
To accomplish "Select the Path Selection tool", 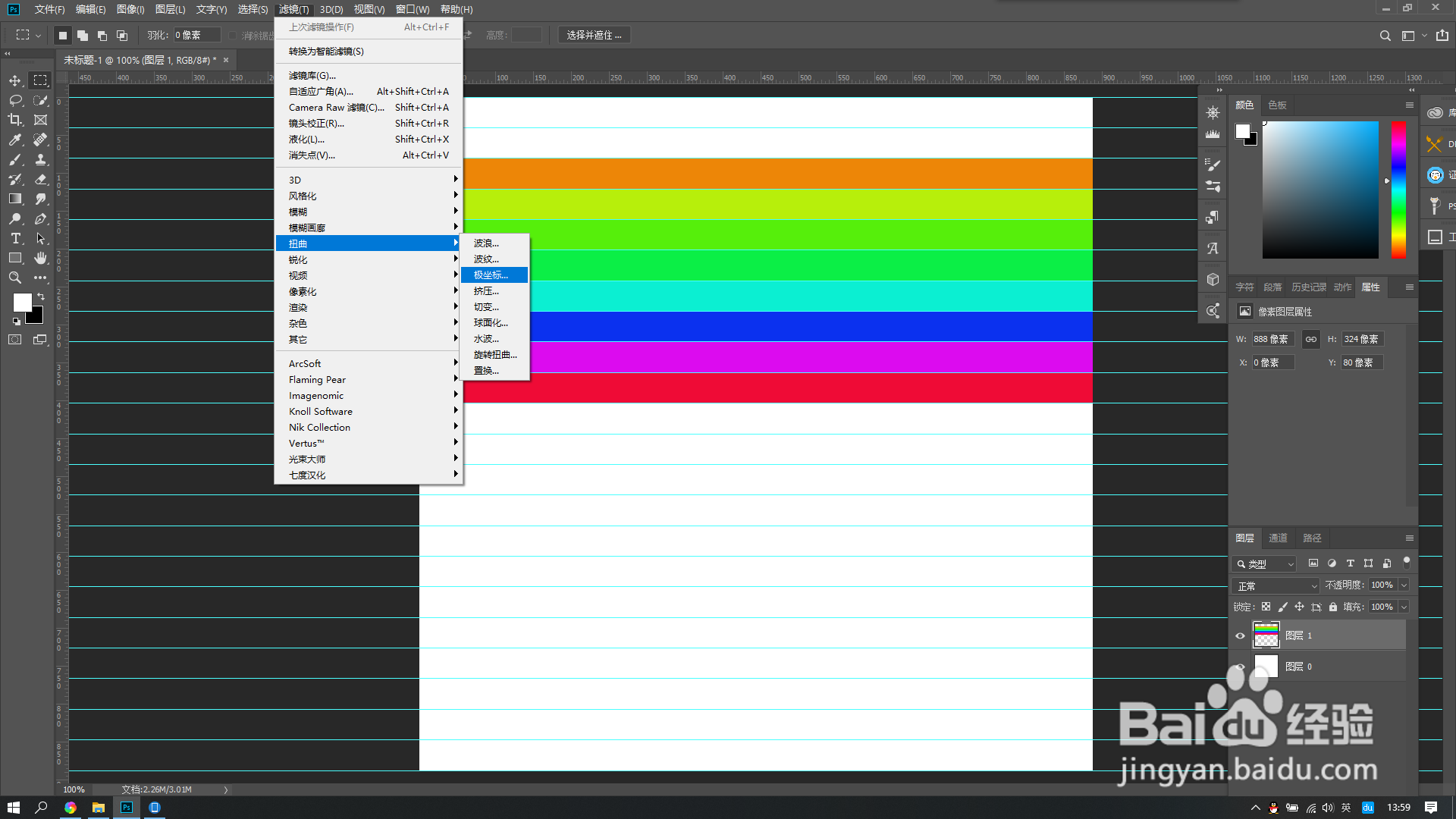I will 41,238.
